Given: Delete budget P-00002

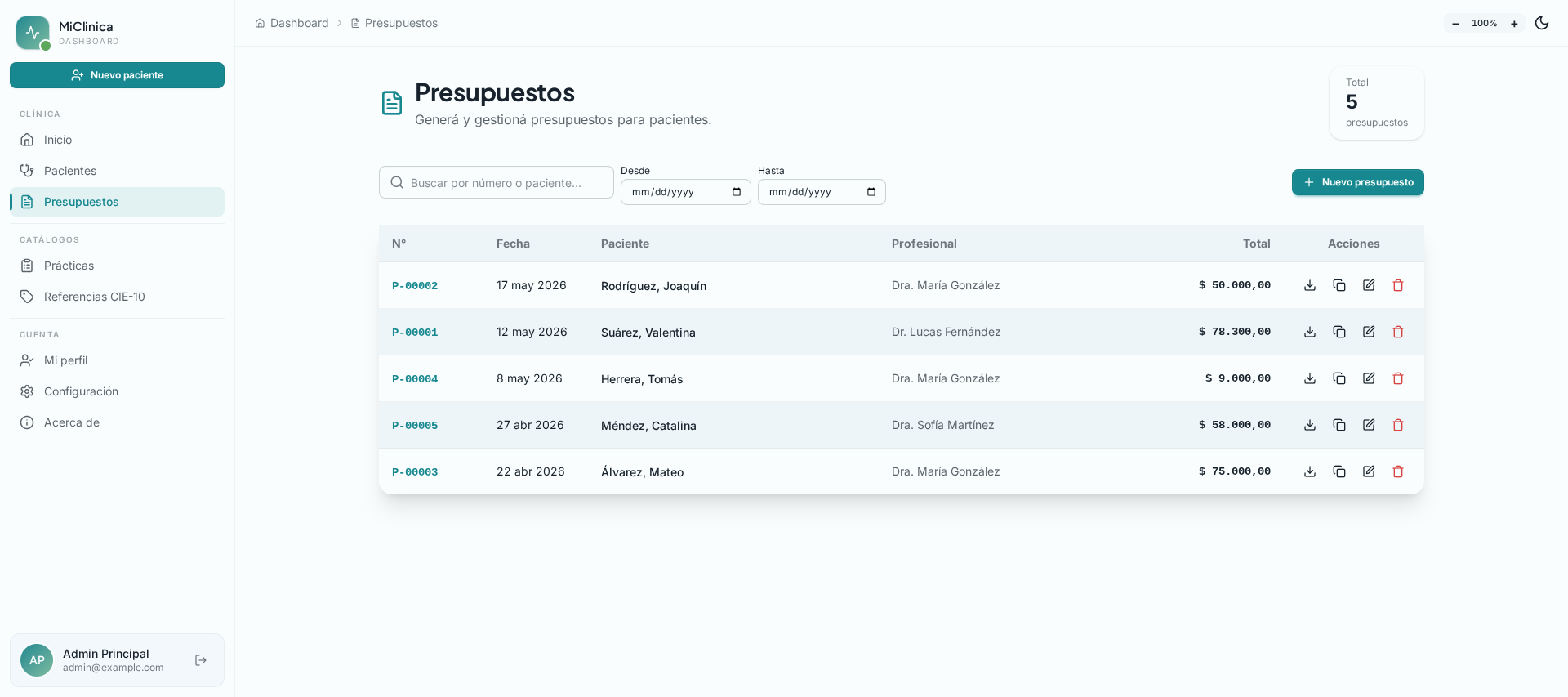Looking at the screenshot, I should (1398, 285).
